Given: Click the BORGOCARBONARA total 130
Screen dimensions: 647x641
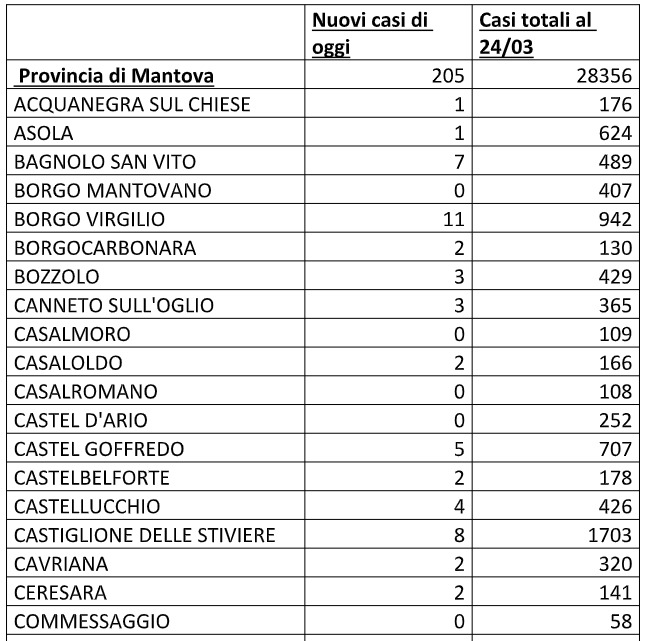Looking at the screenshot, I should (x=615, y=248).
